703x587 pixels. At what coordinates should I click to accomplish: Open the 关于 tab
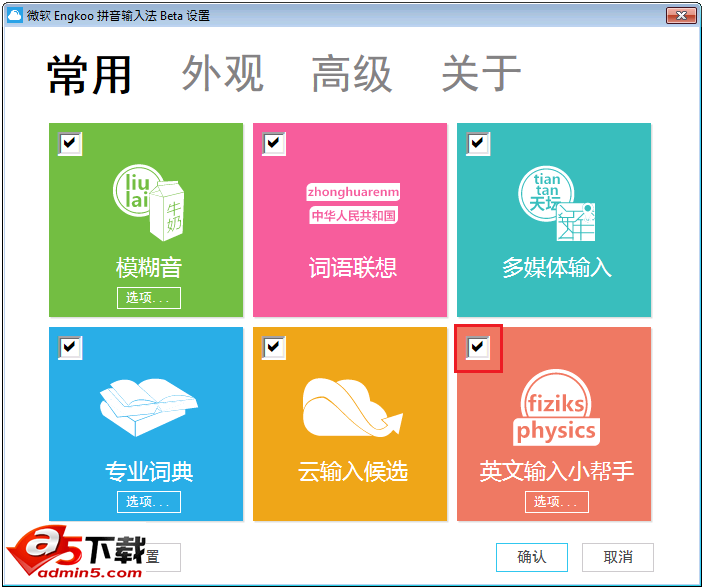click(x=481, y=74)
